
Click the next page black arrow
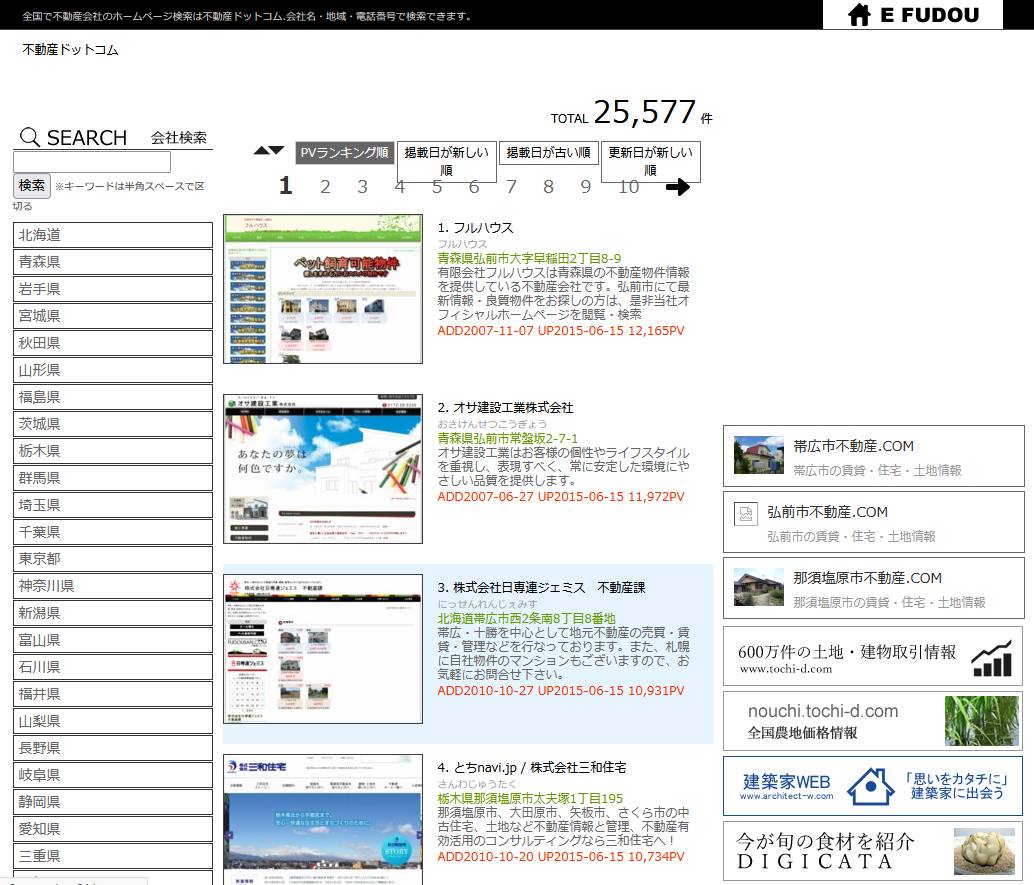click(x=677, y=187)
